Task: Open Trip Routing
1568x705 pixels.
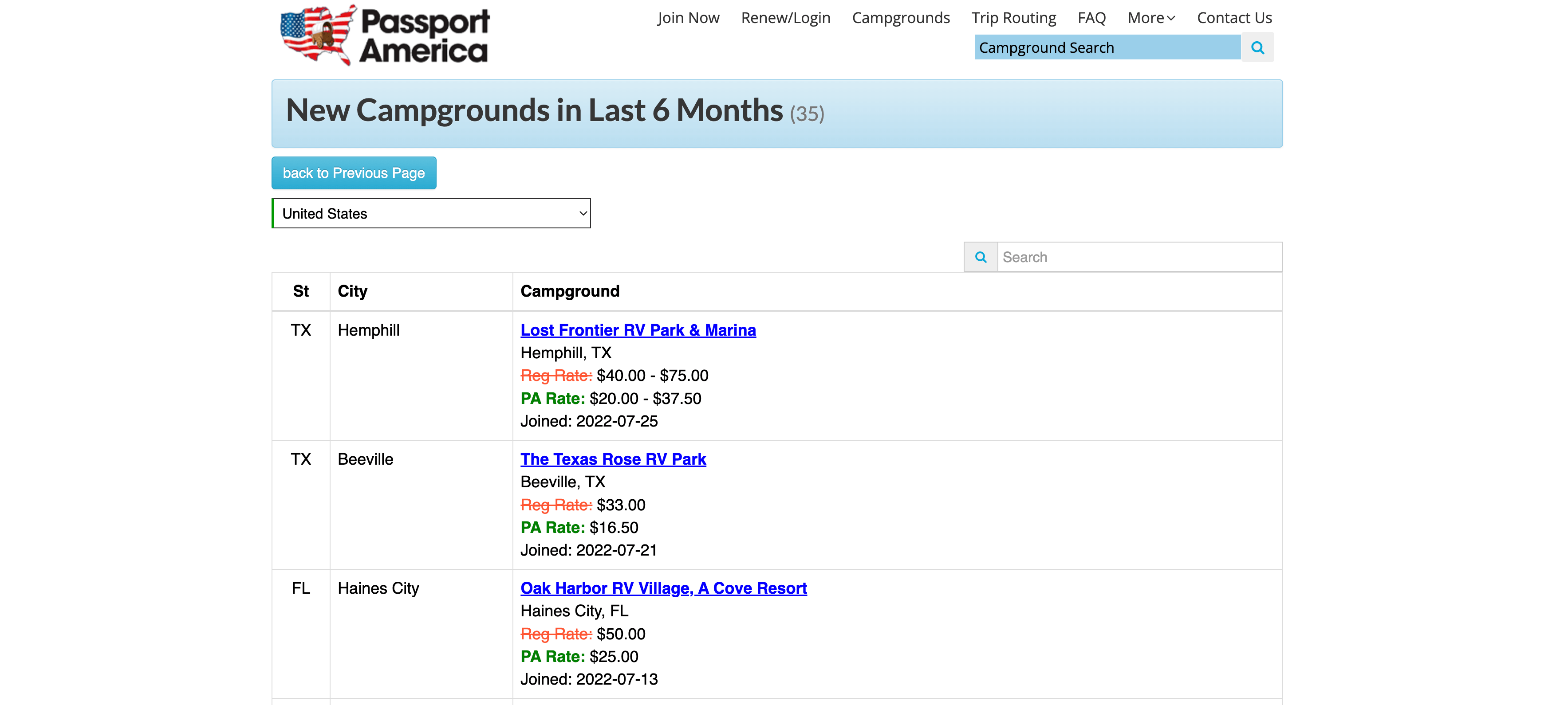Action: pos(1013,18)
